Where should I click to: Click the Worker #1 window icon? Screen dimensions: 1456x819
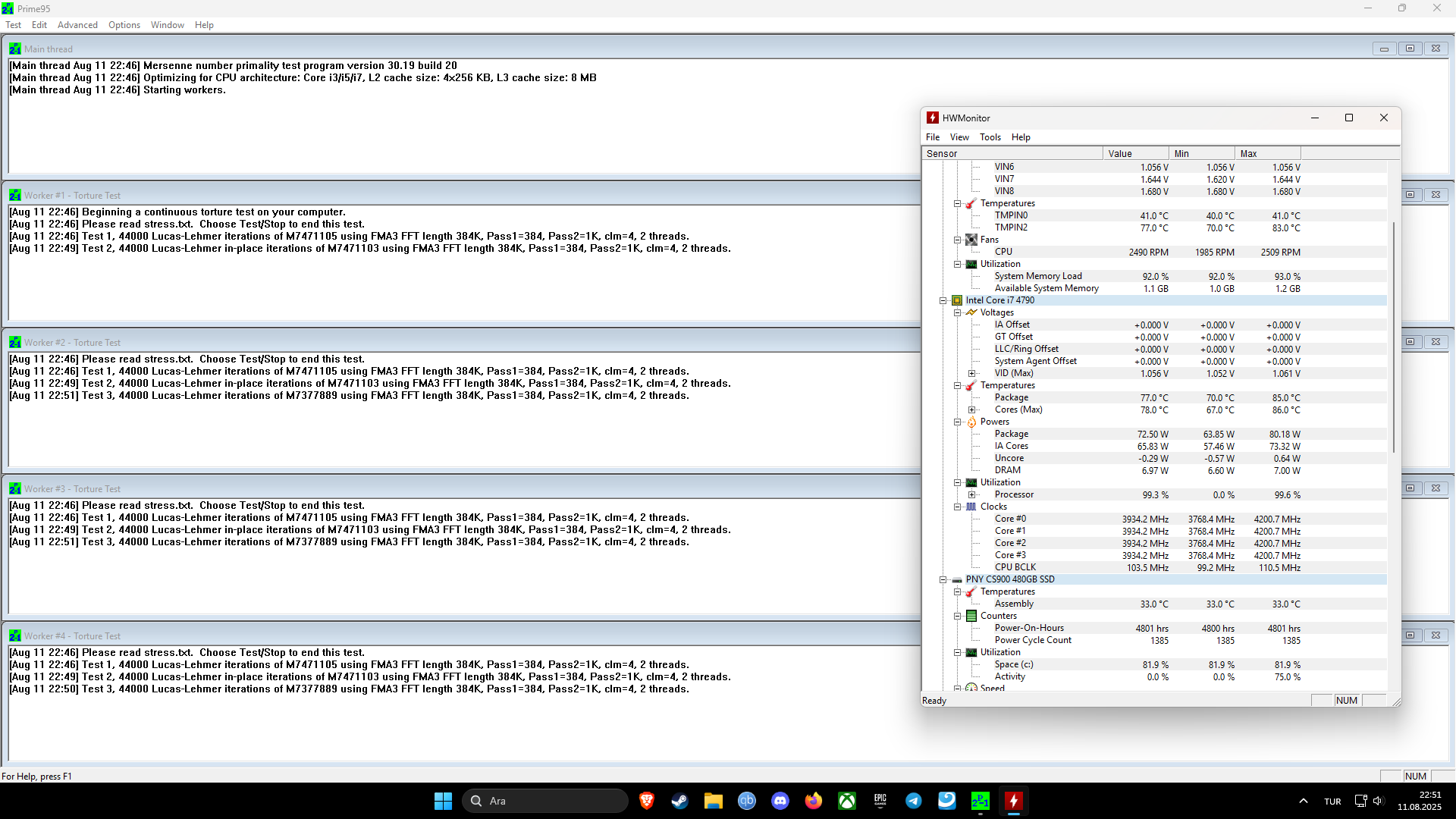click(x=15, y=195)
